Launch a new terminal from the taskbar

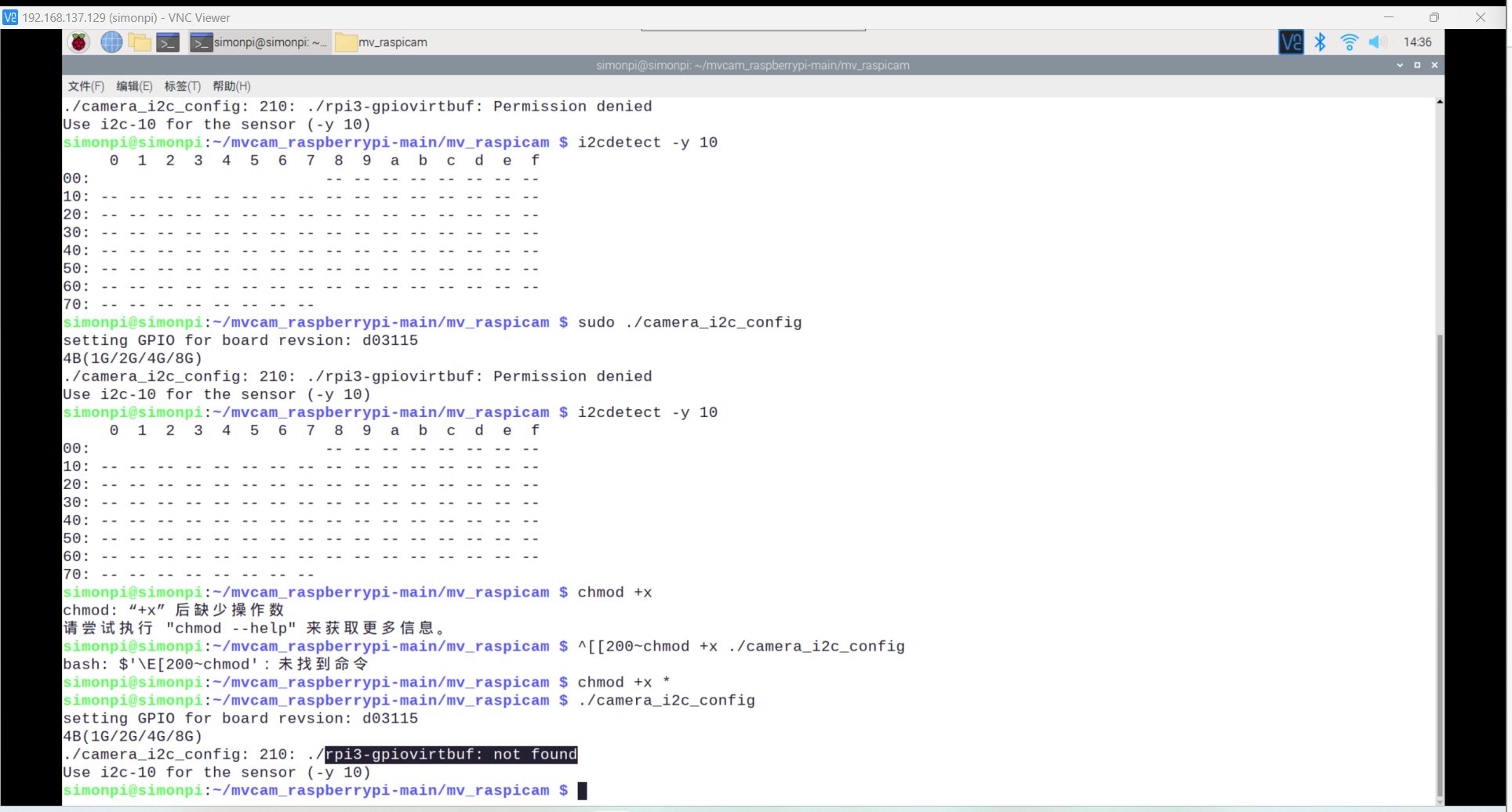click(168, 42)
